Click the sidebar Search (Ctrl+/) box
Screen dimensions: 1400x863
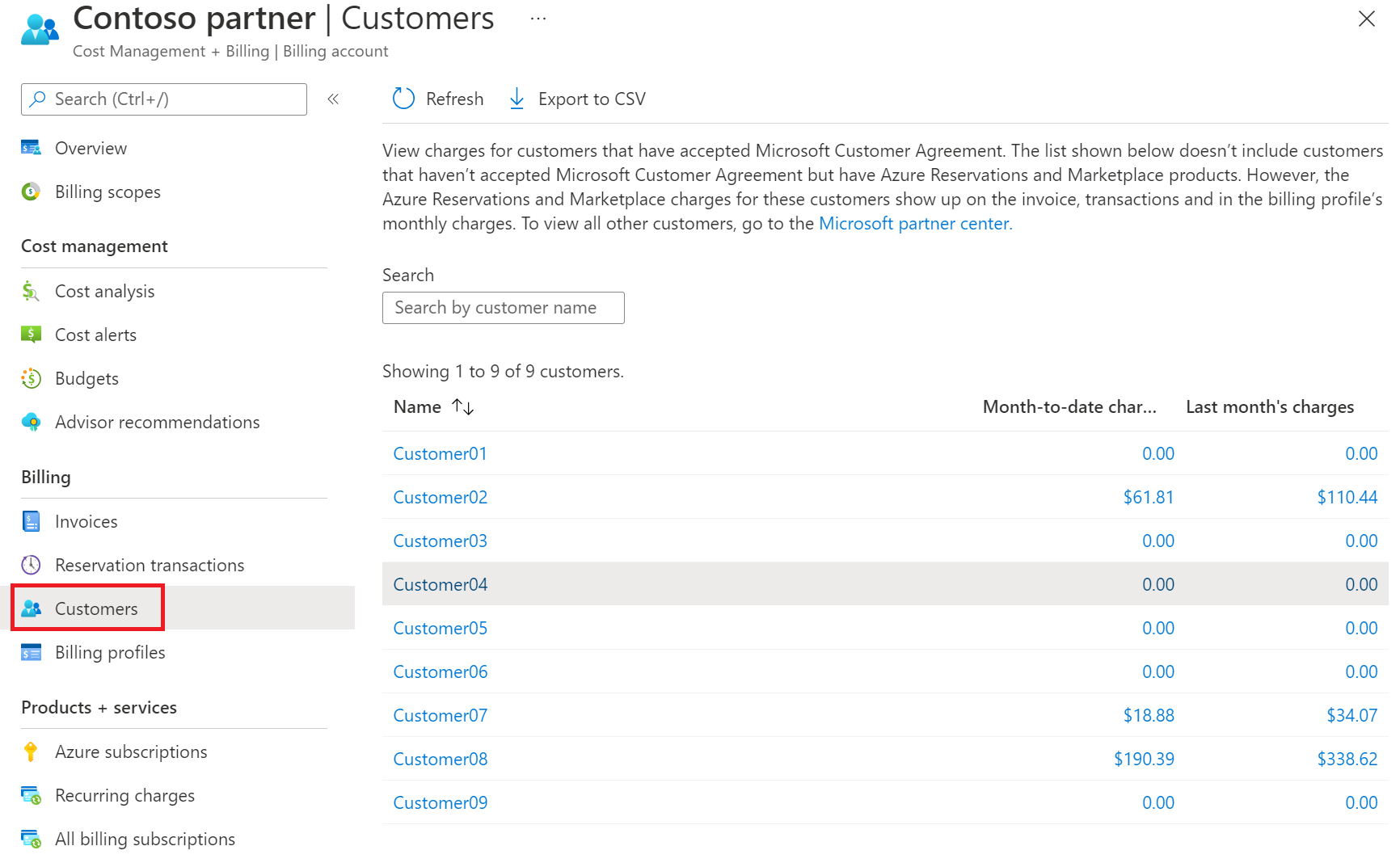tap(164, 99)
